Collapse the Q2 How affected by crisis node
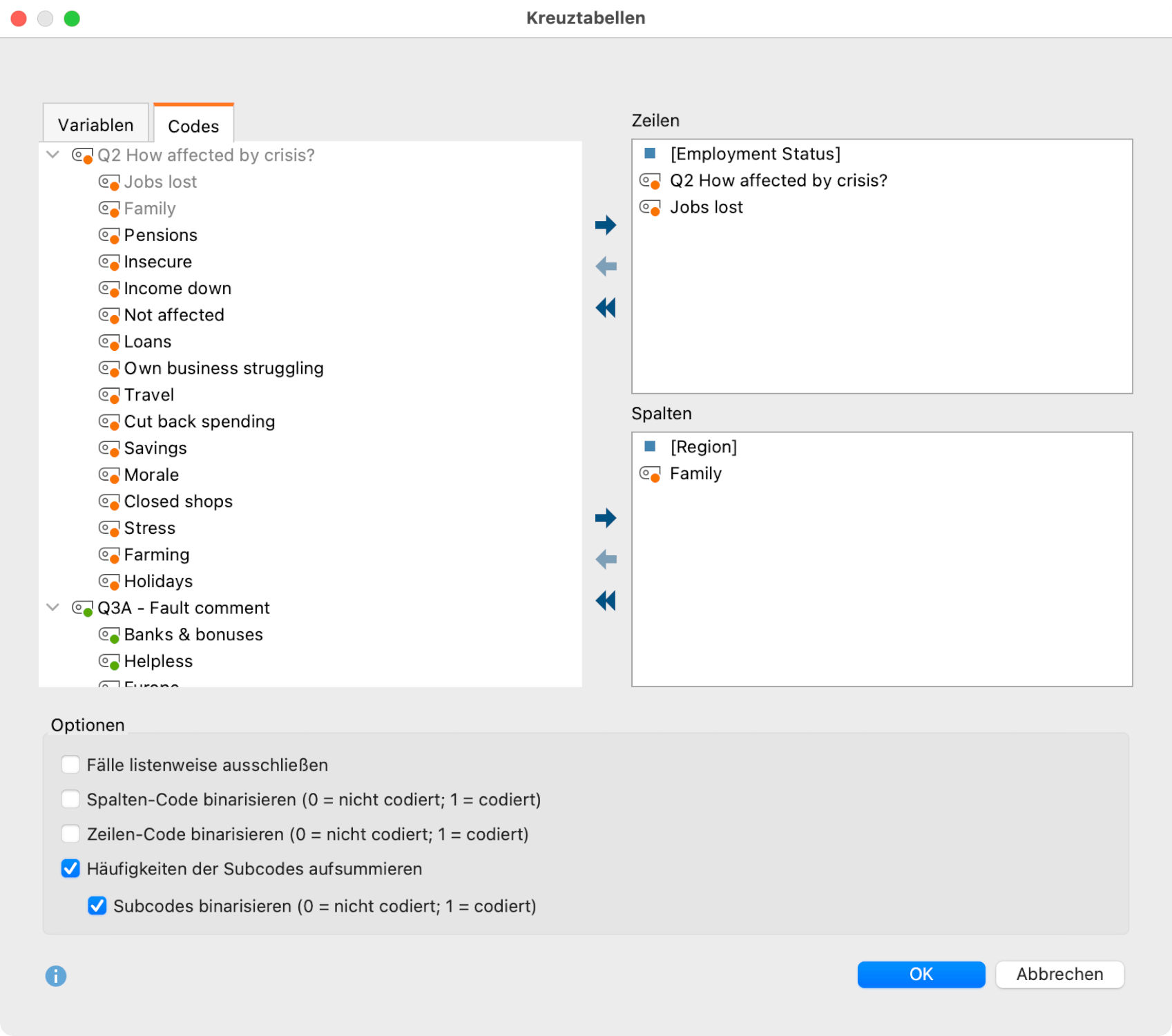This screenshot has width=1172, height=1036. 52,155
